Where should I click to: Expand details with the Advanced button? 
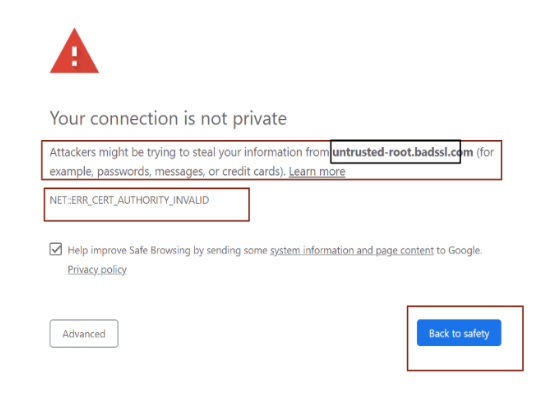84,333
